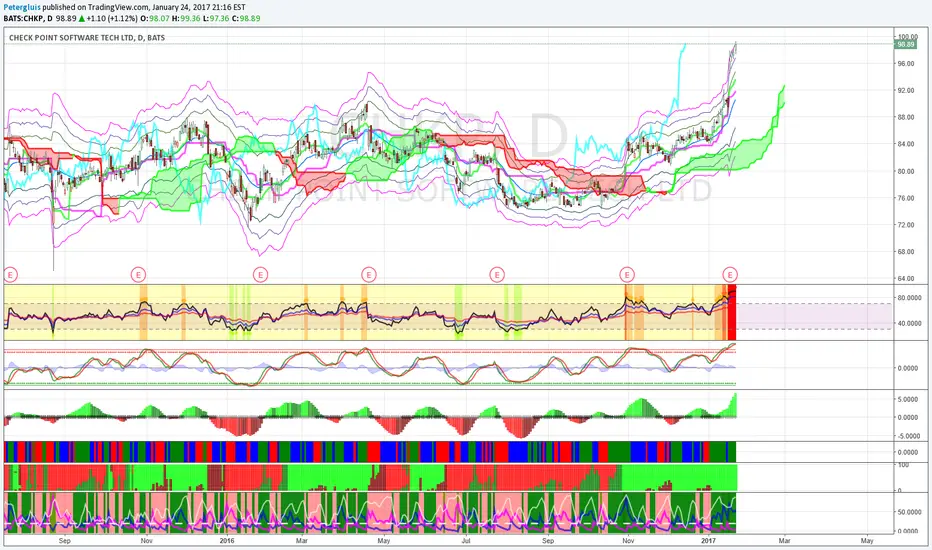The width and height of the screenshot is (932, 550).
Task: Open the Petergluis author profile link
Action: point(22,8)
